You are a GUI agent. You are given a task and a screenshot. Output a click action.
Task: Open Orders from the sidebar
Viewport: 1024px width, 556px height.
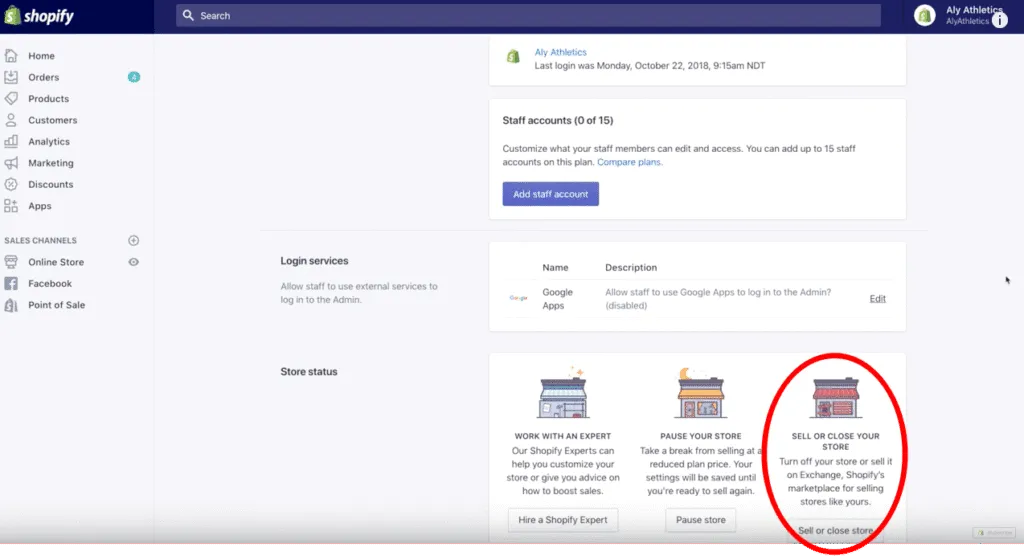43,77
